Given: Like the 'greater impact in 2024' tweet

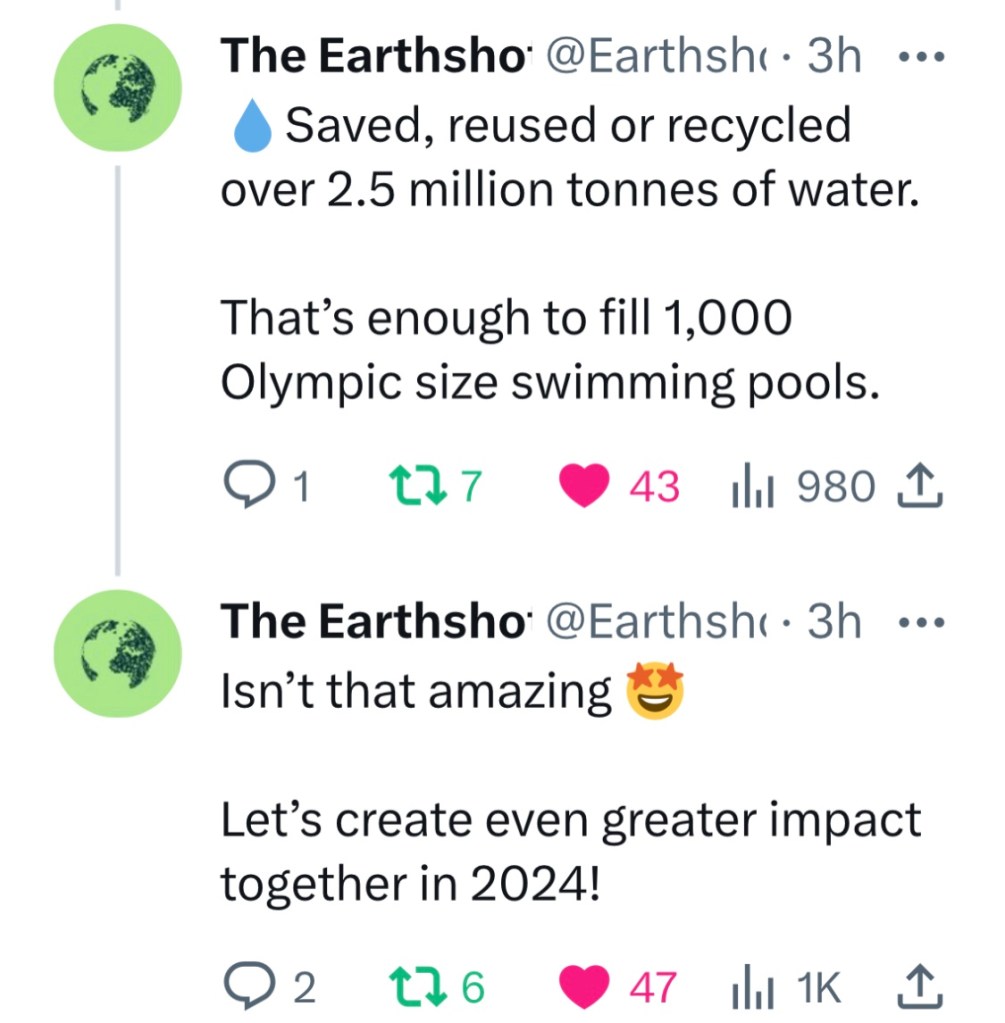Looking at the screenshot, I should (586, 988).
